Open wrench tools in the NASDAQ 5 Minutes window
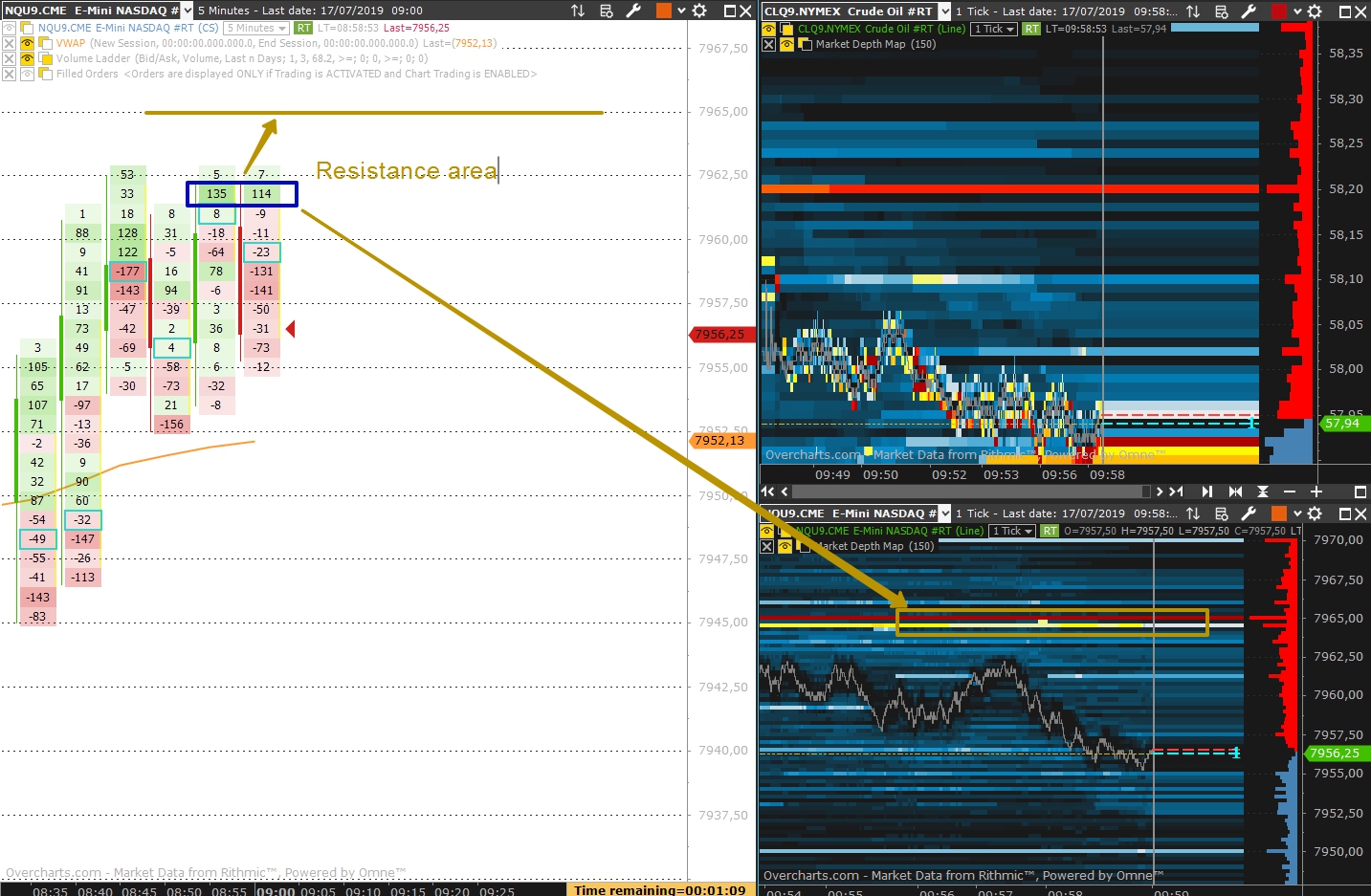Image resolution: width=1371 pixels, height=896 pixels. click(x=633, y=11)
